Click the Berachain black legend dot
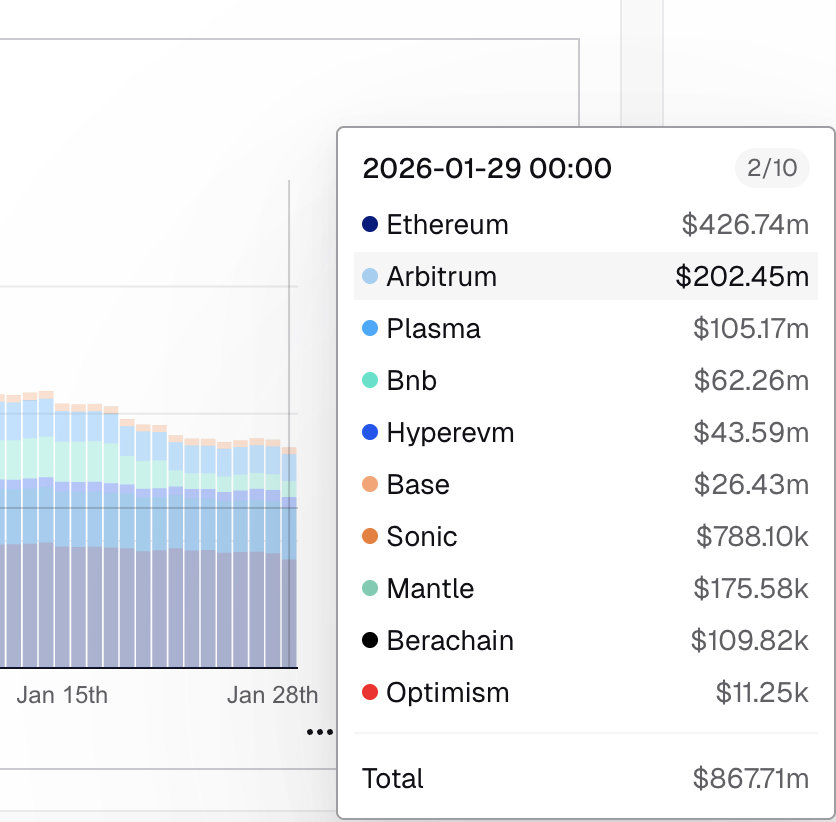This screenshot has width=836, height=822. 370,640
